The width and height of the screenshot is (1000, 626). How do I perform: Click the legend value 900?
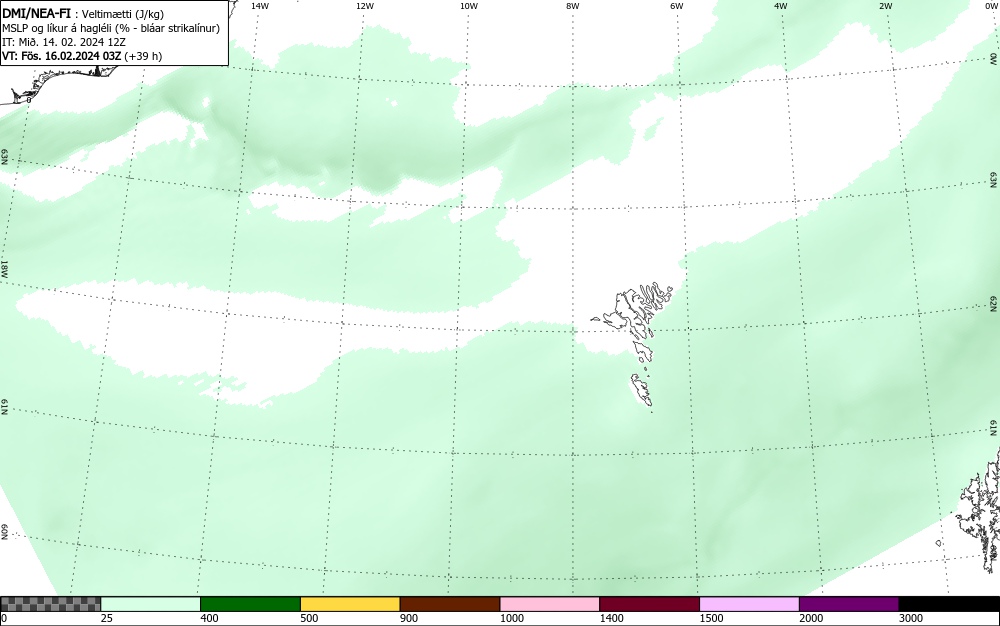(x=409, y=618)
